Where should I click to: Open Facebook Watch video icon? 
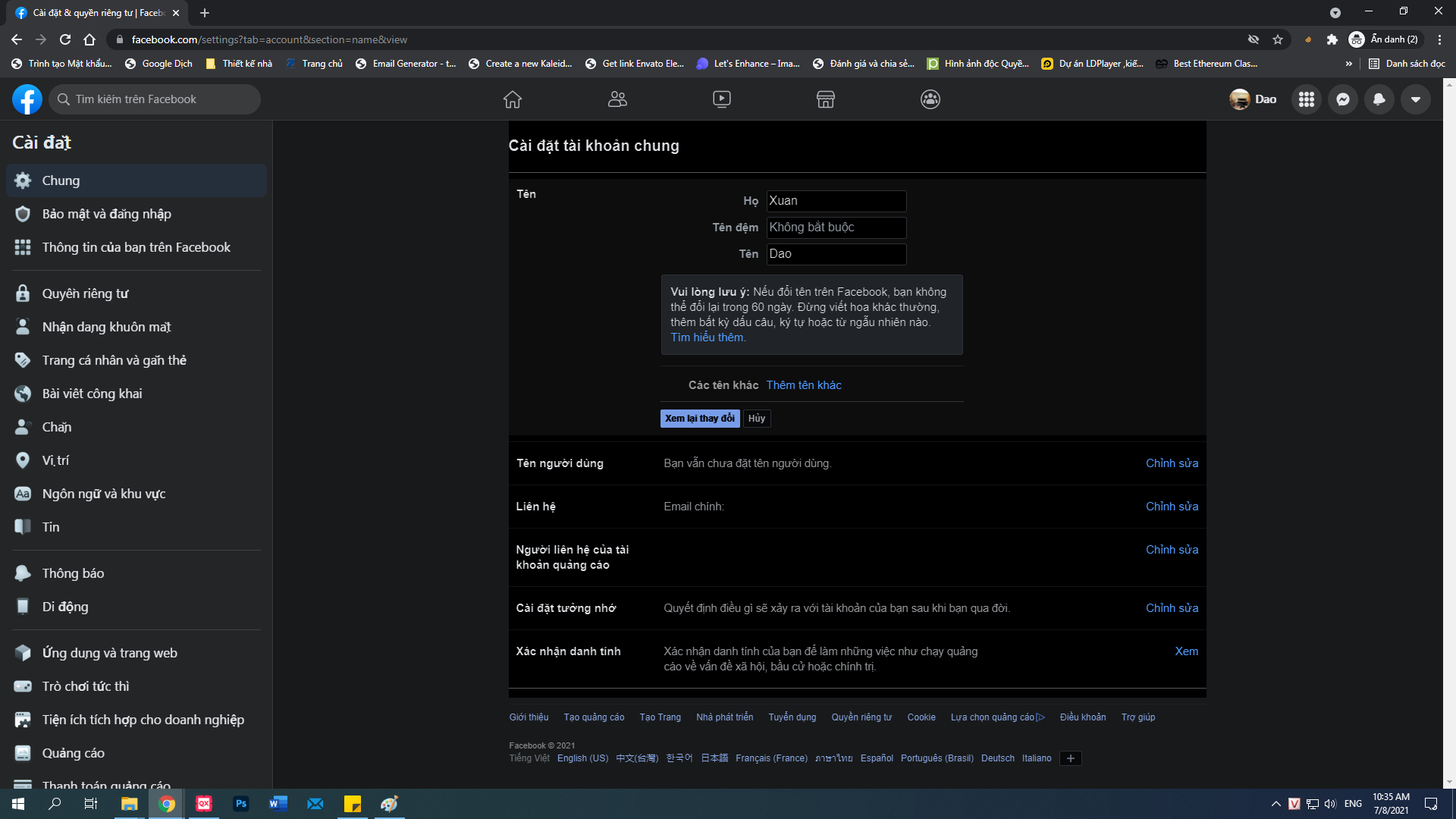(x=721, y=99)
